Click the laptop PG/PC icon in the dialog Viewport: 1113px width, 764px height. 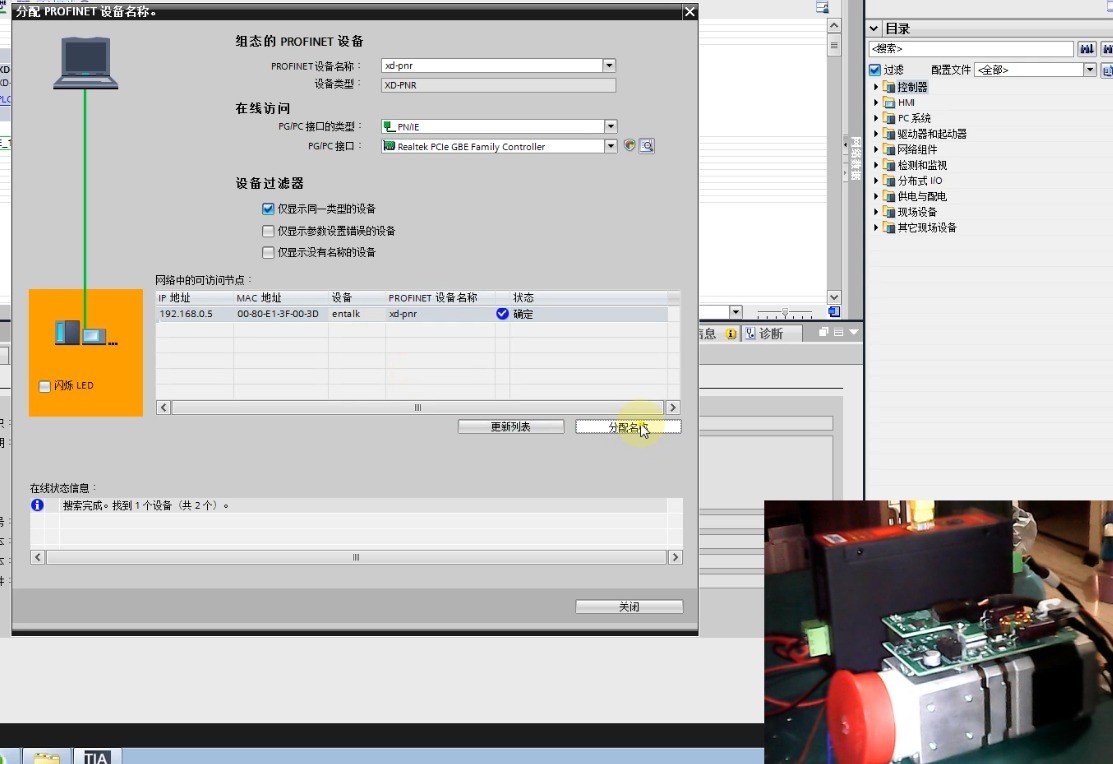coord(85,62)
